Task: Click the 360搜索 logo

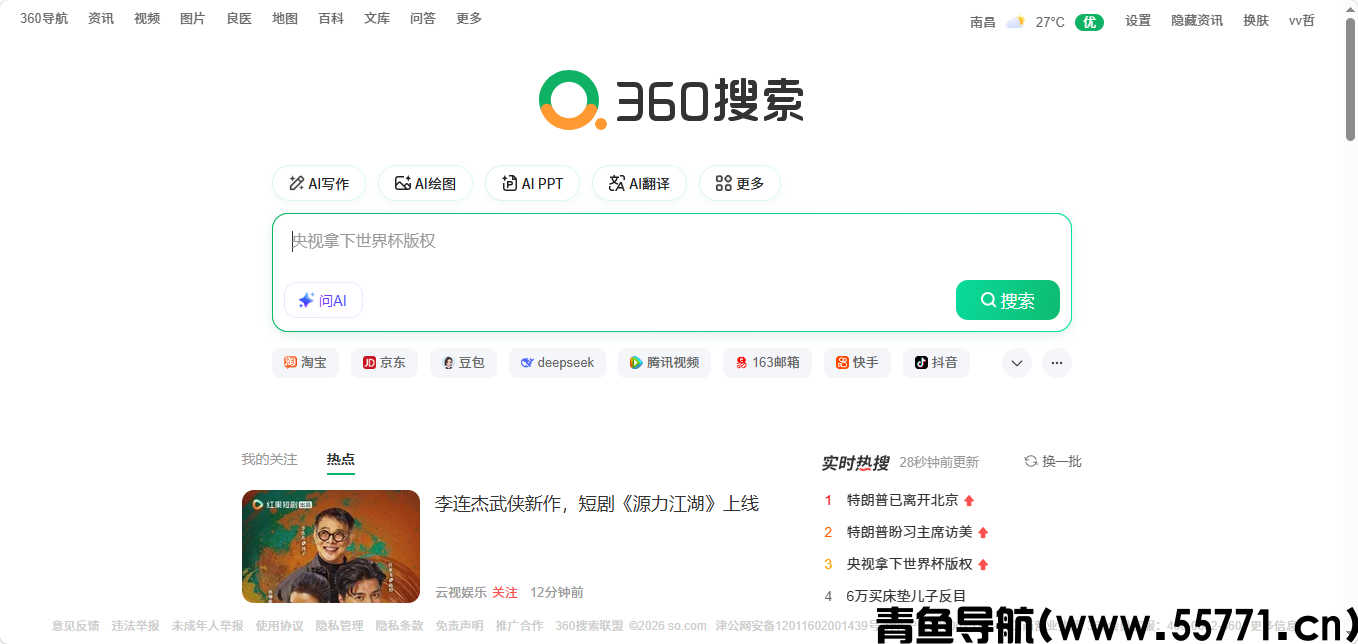Action: point(671,100)
